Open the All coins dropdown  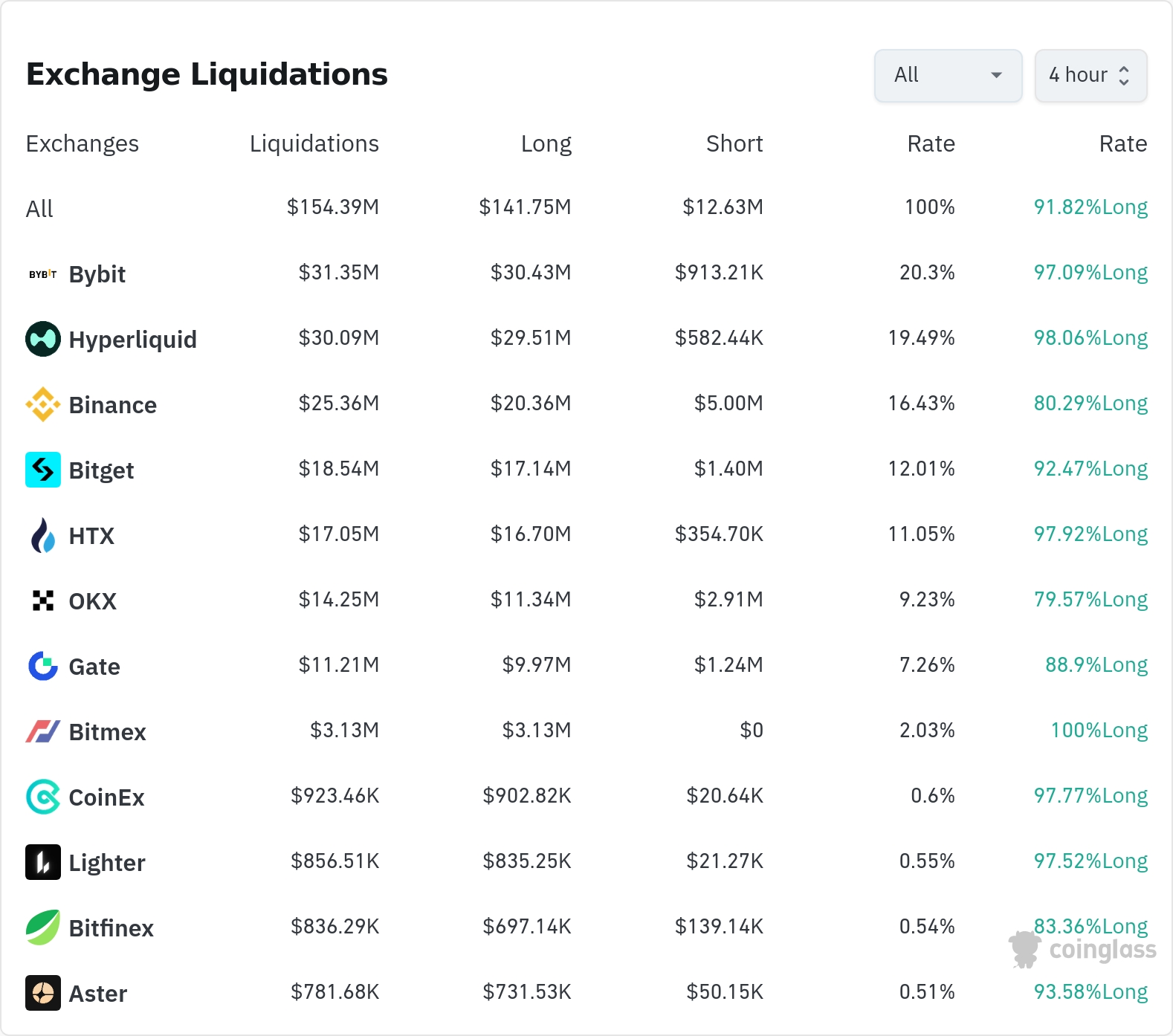point(948,75)
